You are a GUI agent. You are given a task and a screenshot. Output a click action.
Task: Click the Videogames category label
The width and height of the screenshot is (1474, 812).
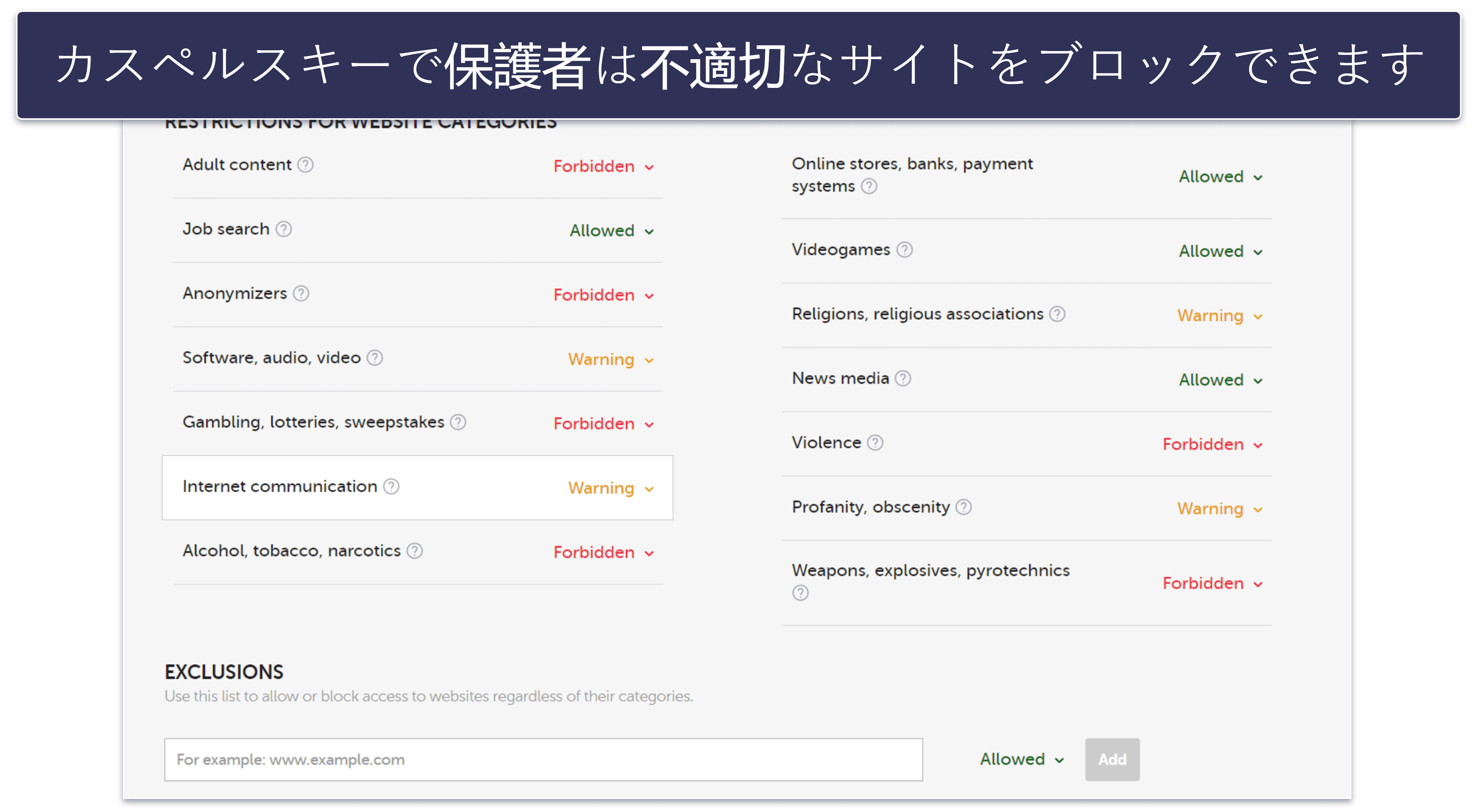click(x=841, y=250)
